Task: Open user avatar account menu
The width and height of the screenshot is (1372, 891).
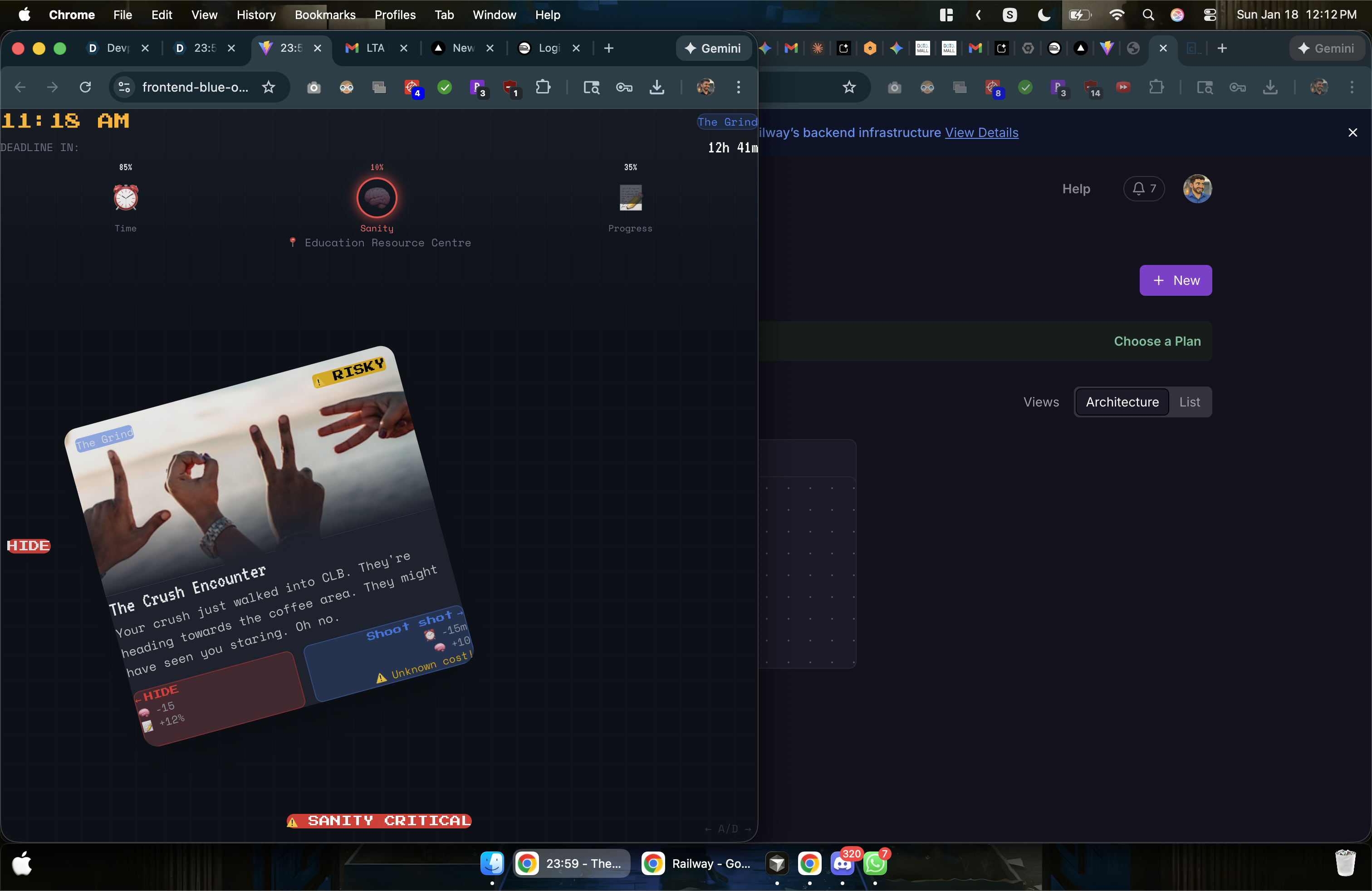Action: (1197, 188)
